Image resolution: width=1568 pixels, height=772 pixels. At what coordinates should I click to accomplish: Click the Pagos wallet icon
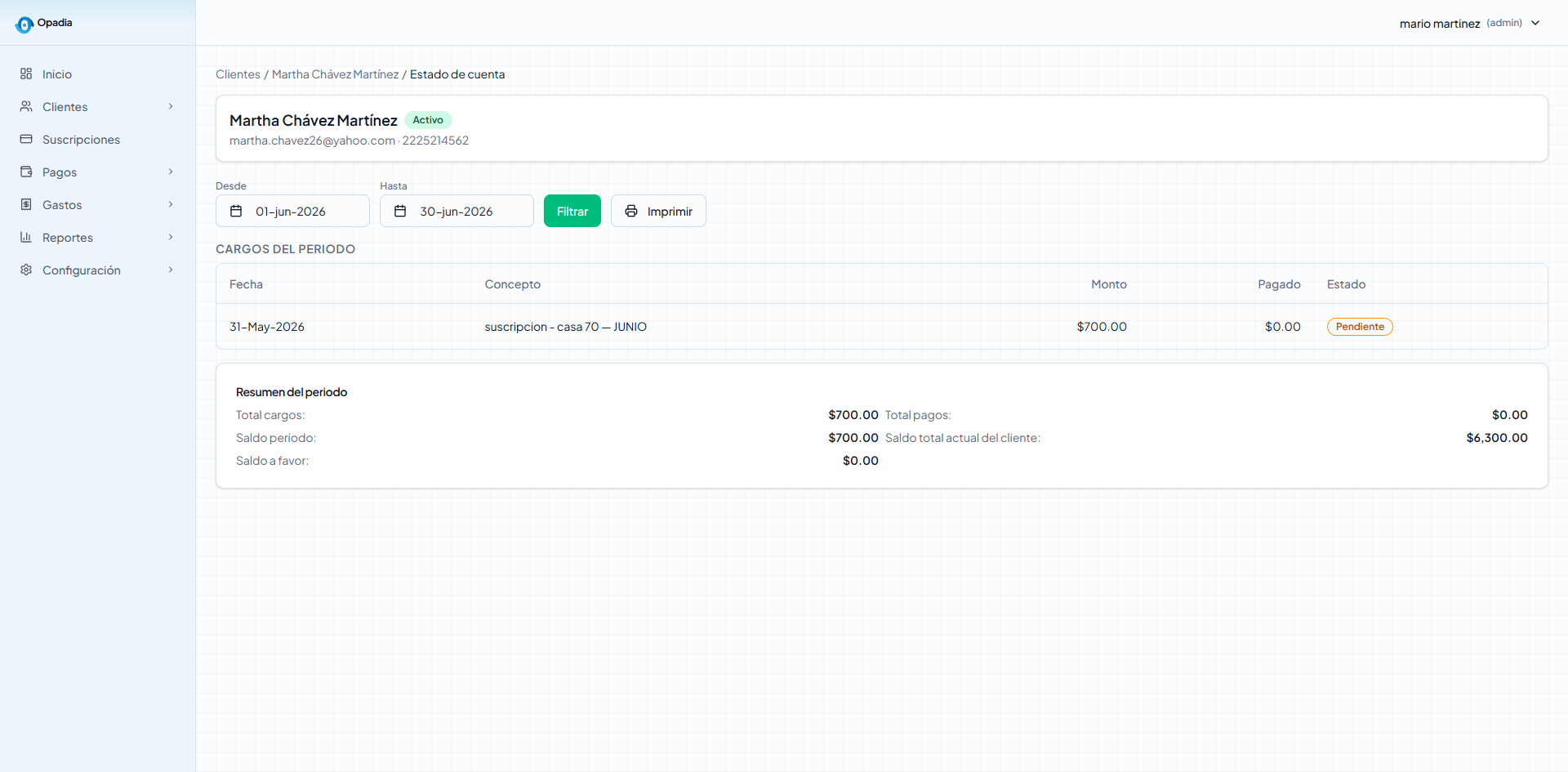tap(26, 172)
